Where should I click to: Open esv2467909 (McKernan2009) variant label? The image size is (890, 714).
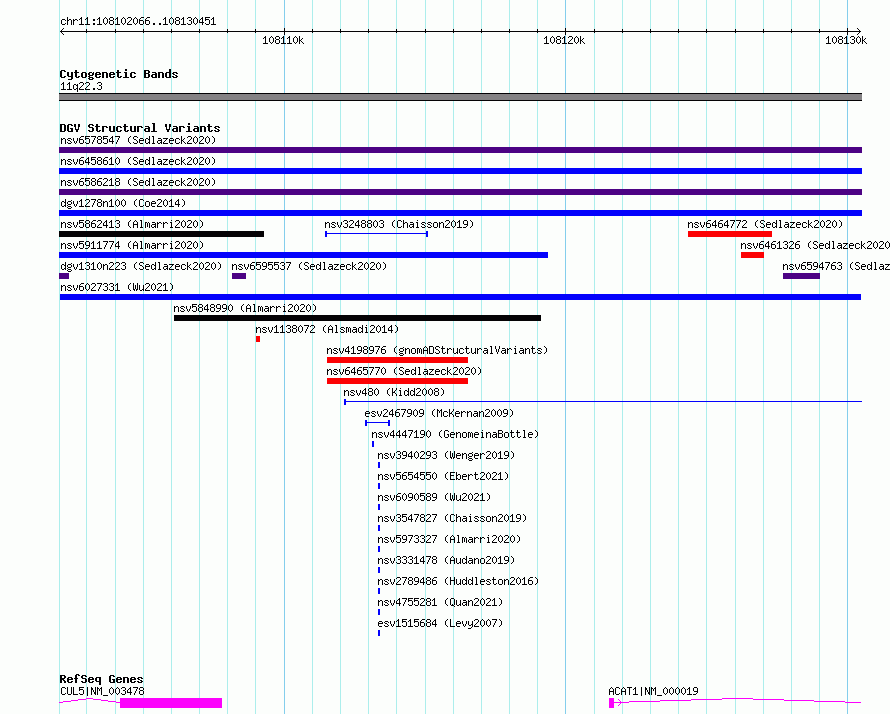pos(439,413)
